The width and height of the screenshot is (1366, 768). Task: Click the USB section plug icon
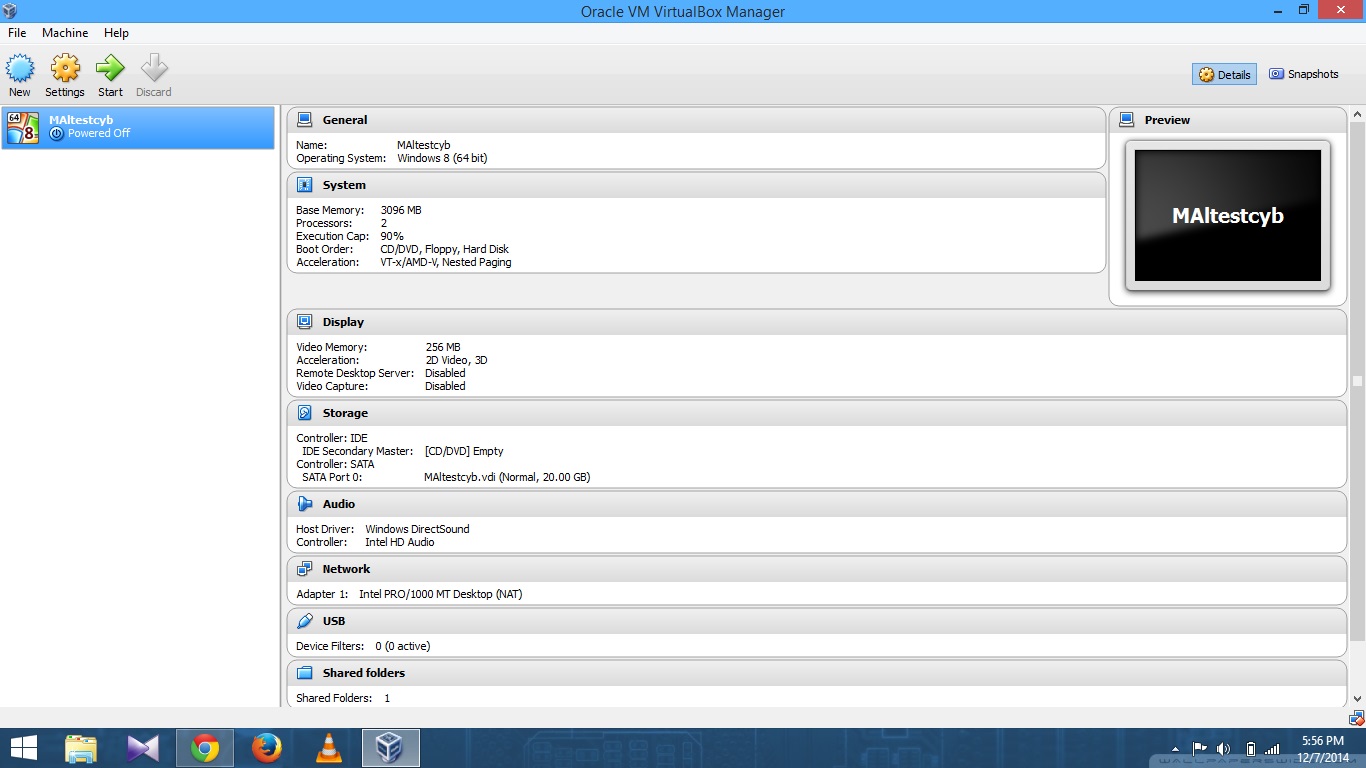point(305,621)
